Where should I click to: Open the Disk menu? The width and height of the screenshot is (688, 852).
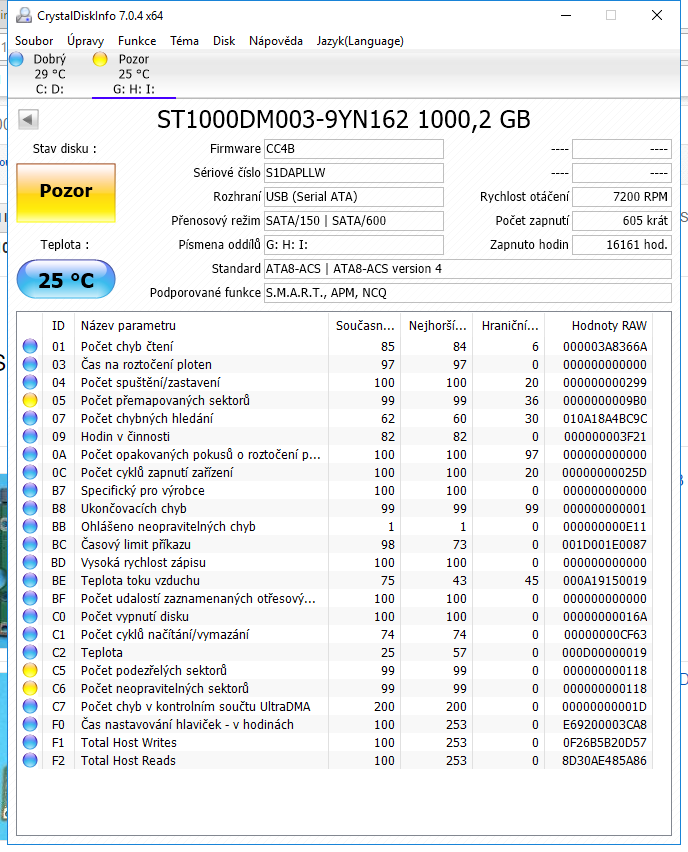point(224,41)
